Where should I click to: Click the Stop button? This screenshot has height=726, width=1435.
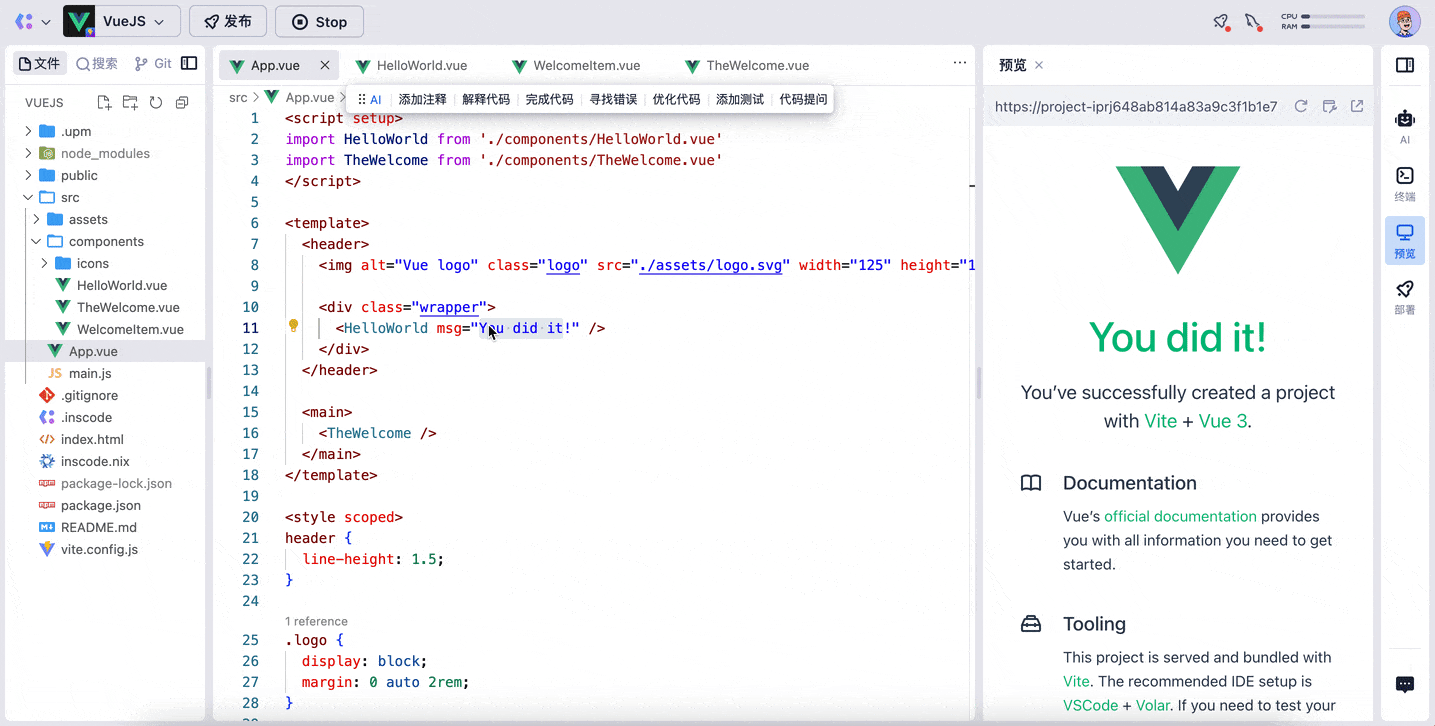pos(319,21)
